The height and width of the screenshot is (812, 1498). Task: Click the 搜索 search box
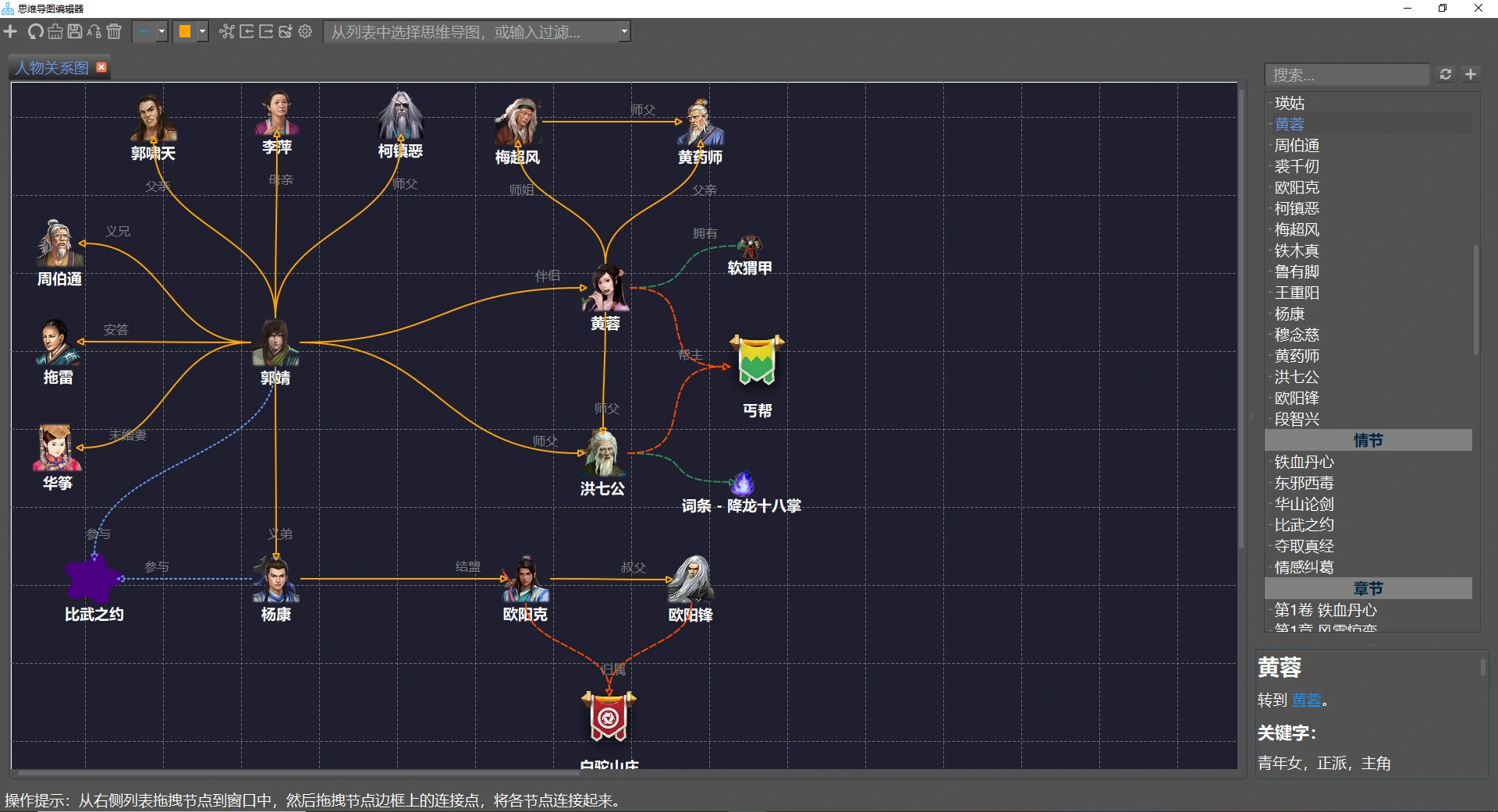[1347, 75]
